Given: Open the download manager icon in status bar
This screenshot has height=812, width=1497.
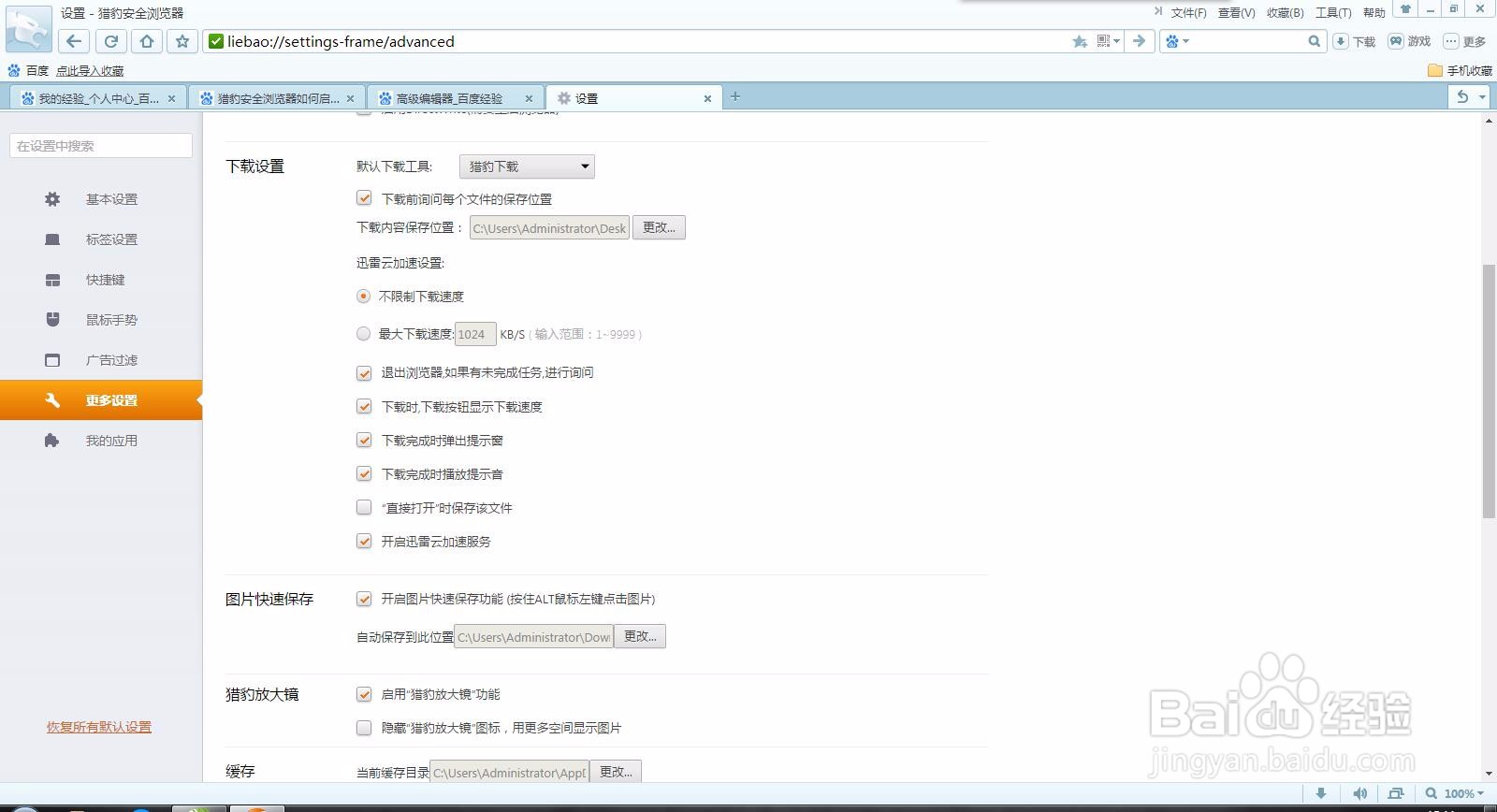Looking at the screenshot, I should click(x=1321, y=793).
